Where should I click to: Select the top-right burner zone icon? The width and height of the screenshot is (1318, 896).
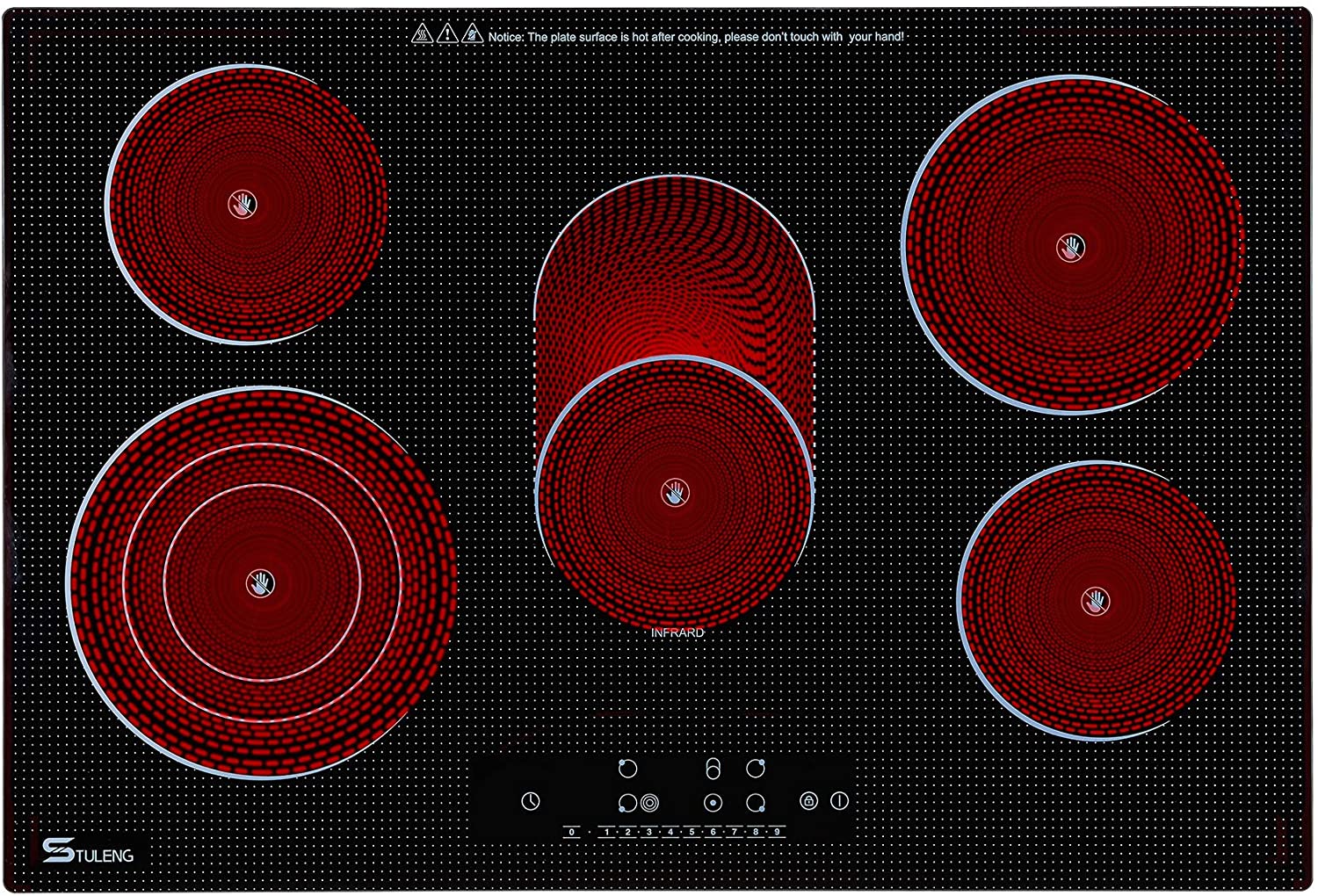[x=756, y=769]
